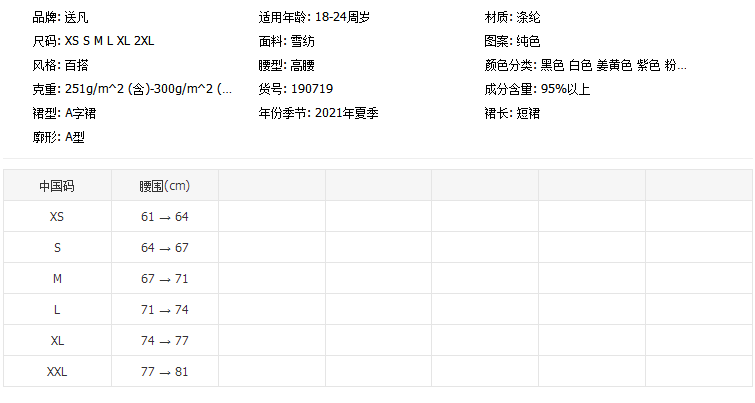Select the M size row label
The image size is (755, 403).
click(57, 279)
